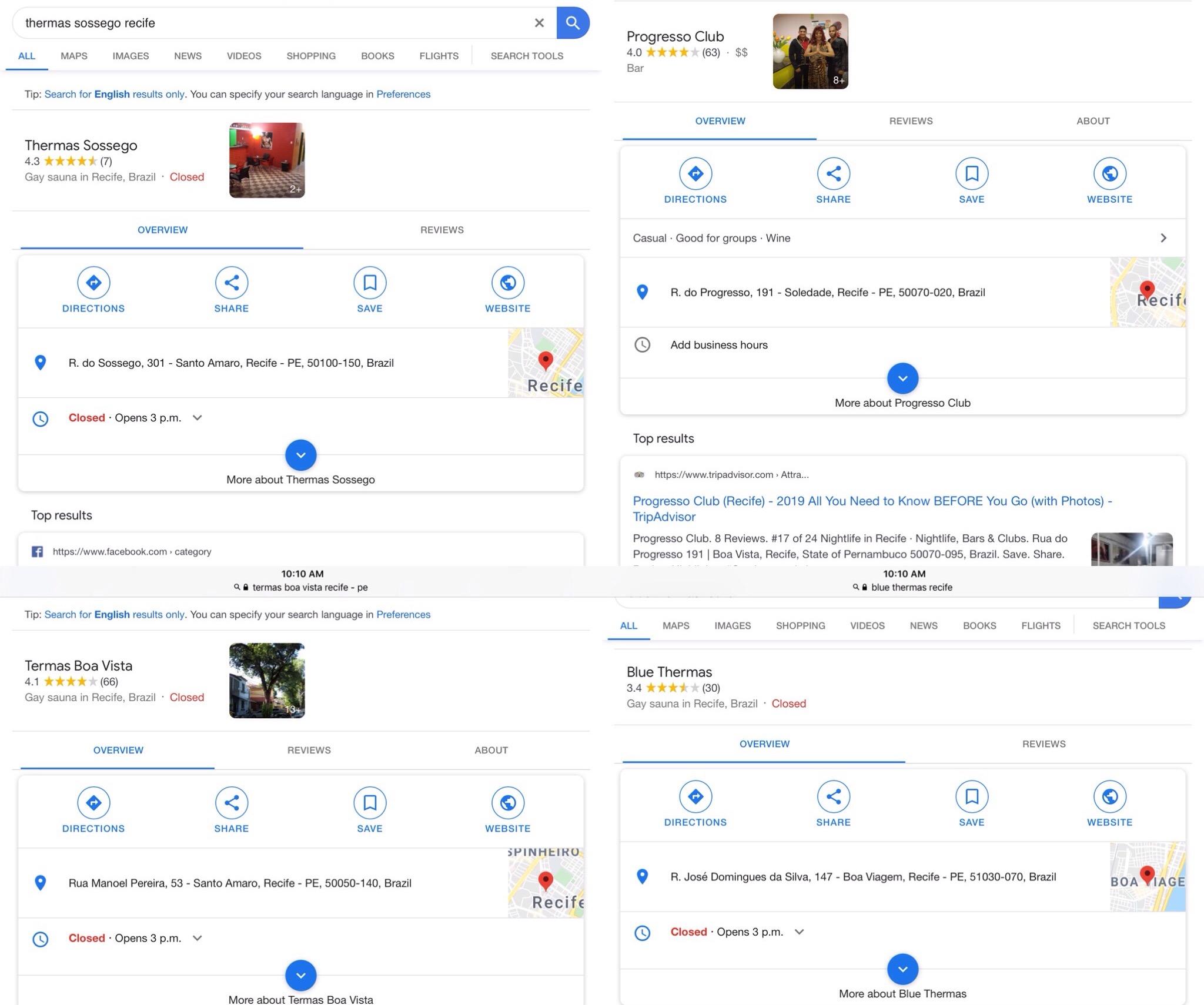Screen dimensions: 1204x1005
Task: Open Website icon for Thermas Sossego
Action: tap(508, 283)
